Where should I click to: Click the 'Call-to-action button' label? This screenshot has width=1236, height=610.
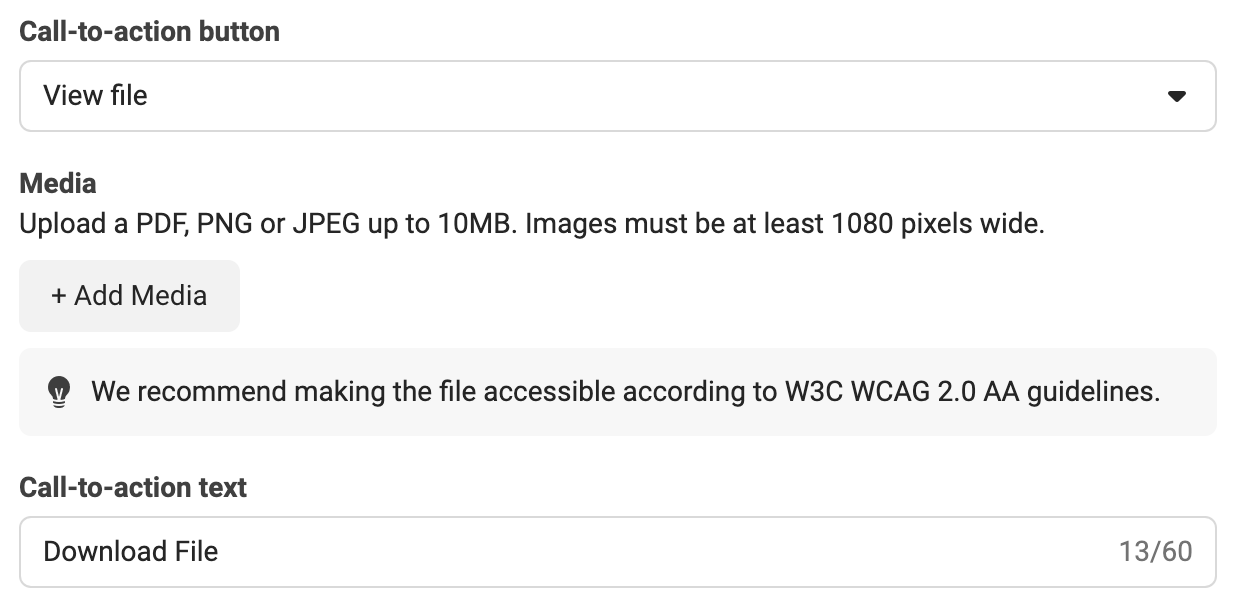tap(150, 32)
